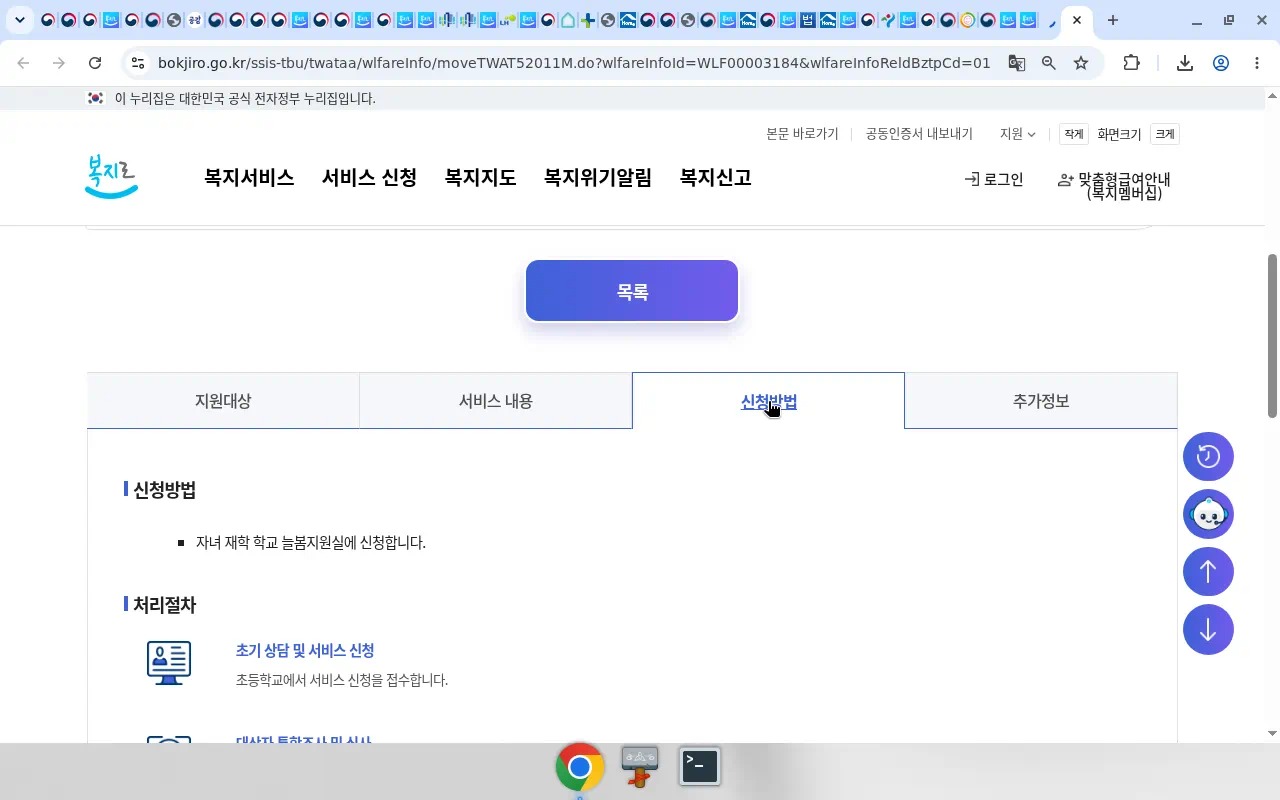Click the 신청방법 section heading
The height and width of the screenshot is (800, 1280).
pyautogui.click(x=165, y=490)
